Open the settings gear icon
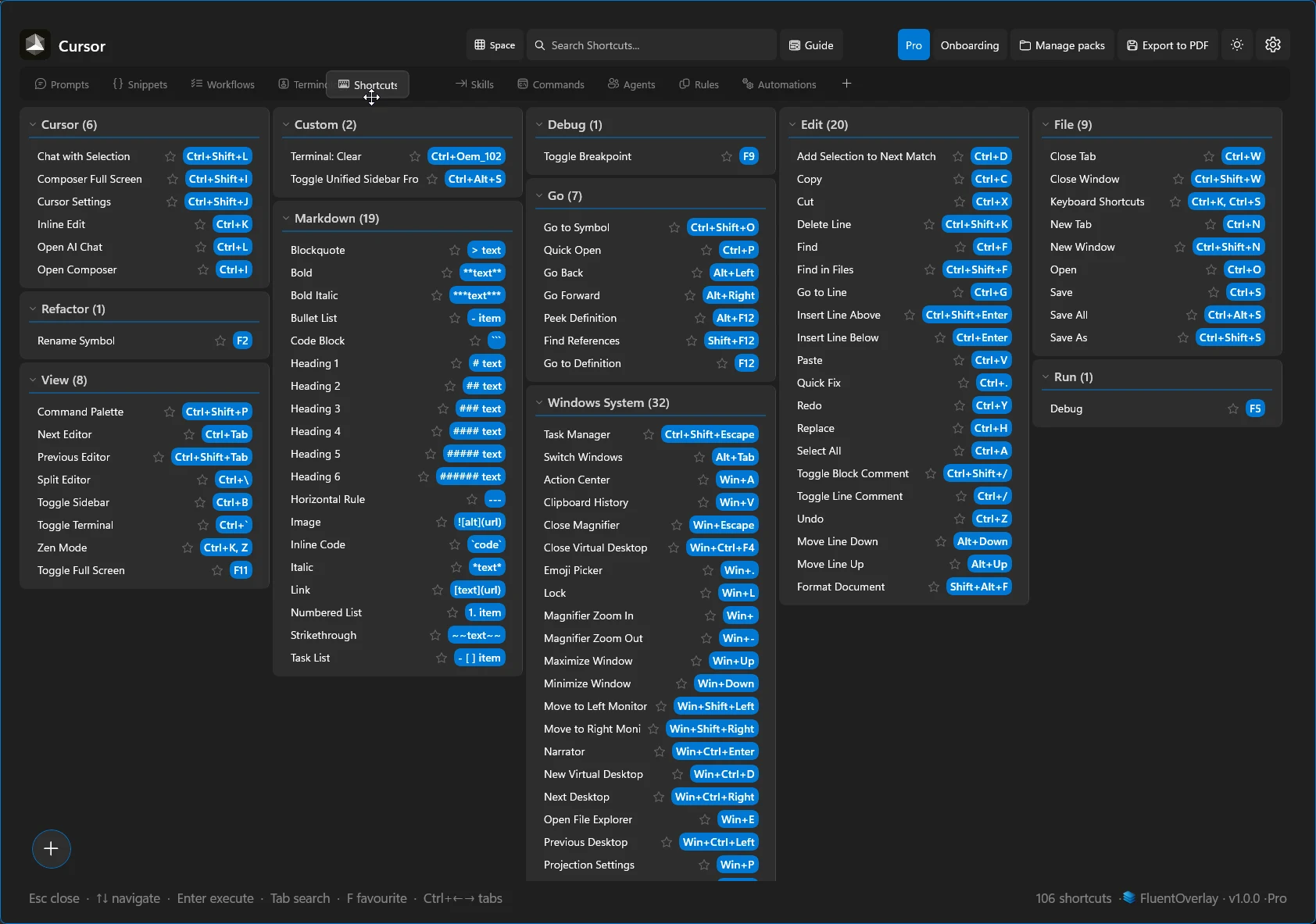1316x924 pixels. coord(1273,45)
